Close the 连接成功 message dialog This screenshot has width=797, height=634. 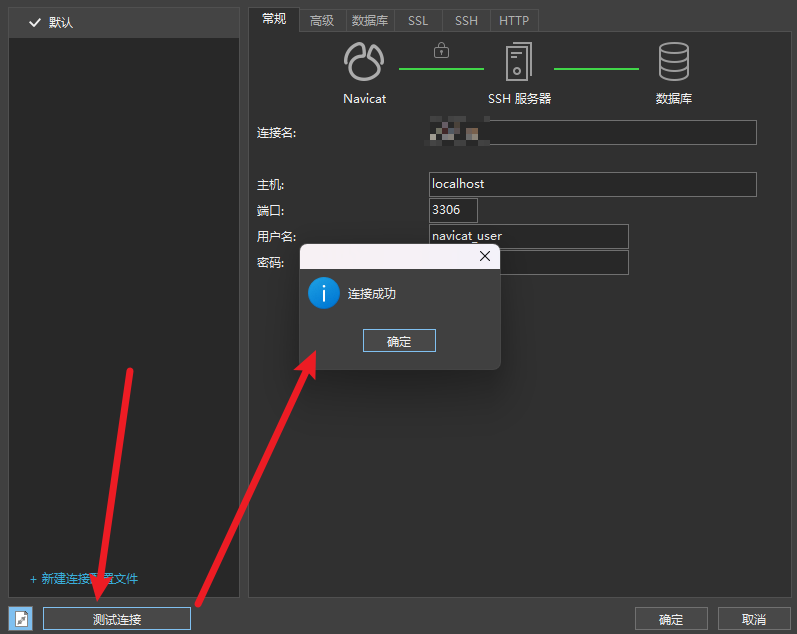coord(485,256)
